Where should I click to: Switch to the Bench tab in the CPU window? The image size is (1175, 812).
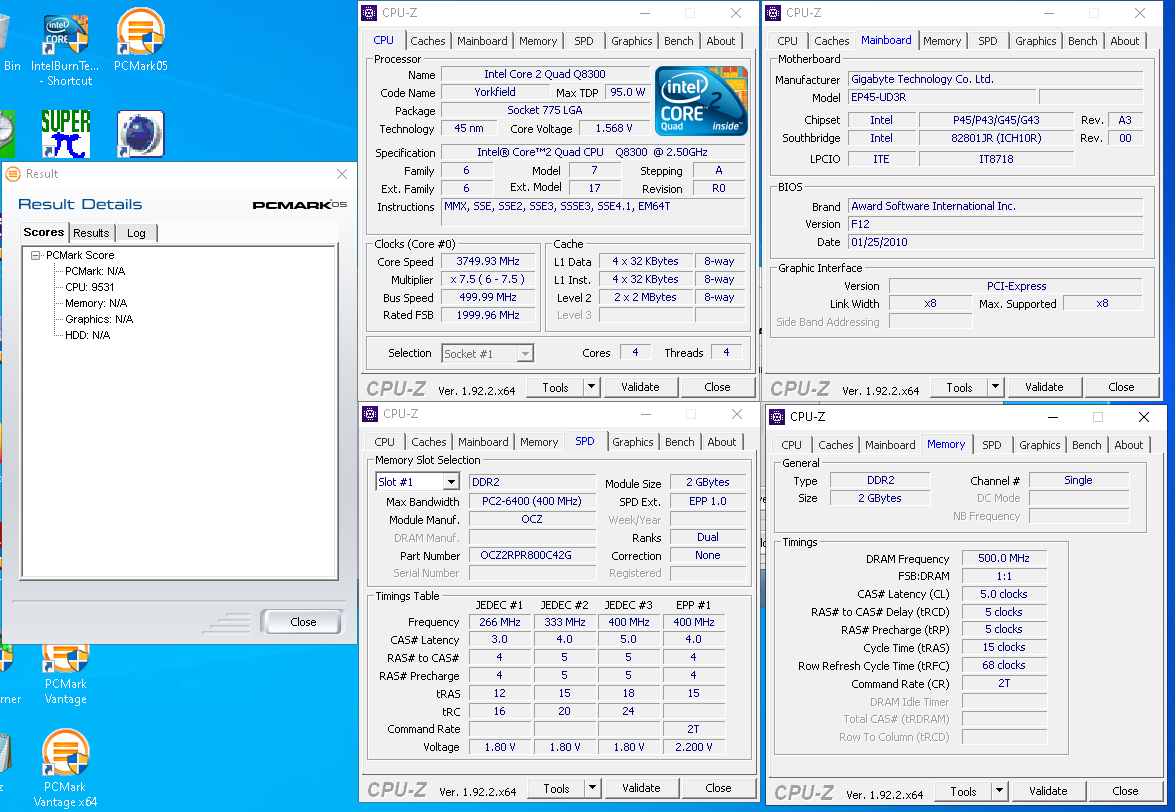click(x=679, y=41)
